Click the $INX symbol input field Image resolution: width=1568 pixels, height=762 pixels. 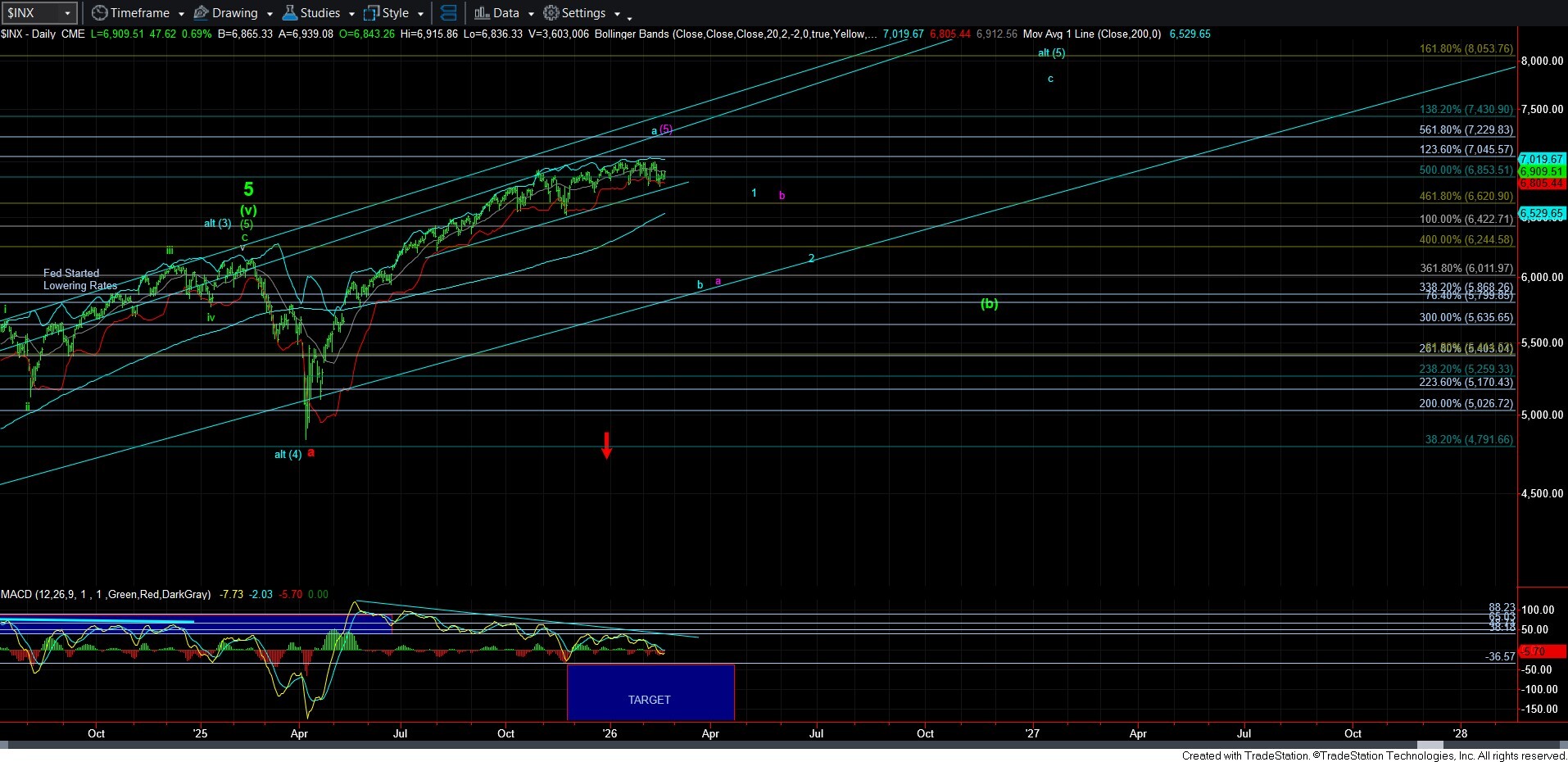point(31,13)
